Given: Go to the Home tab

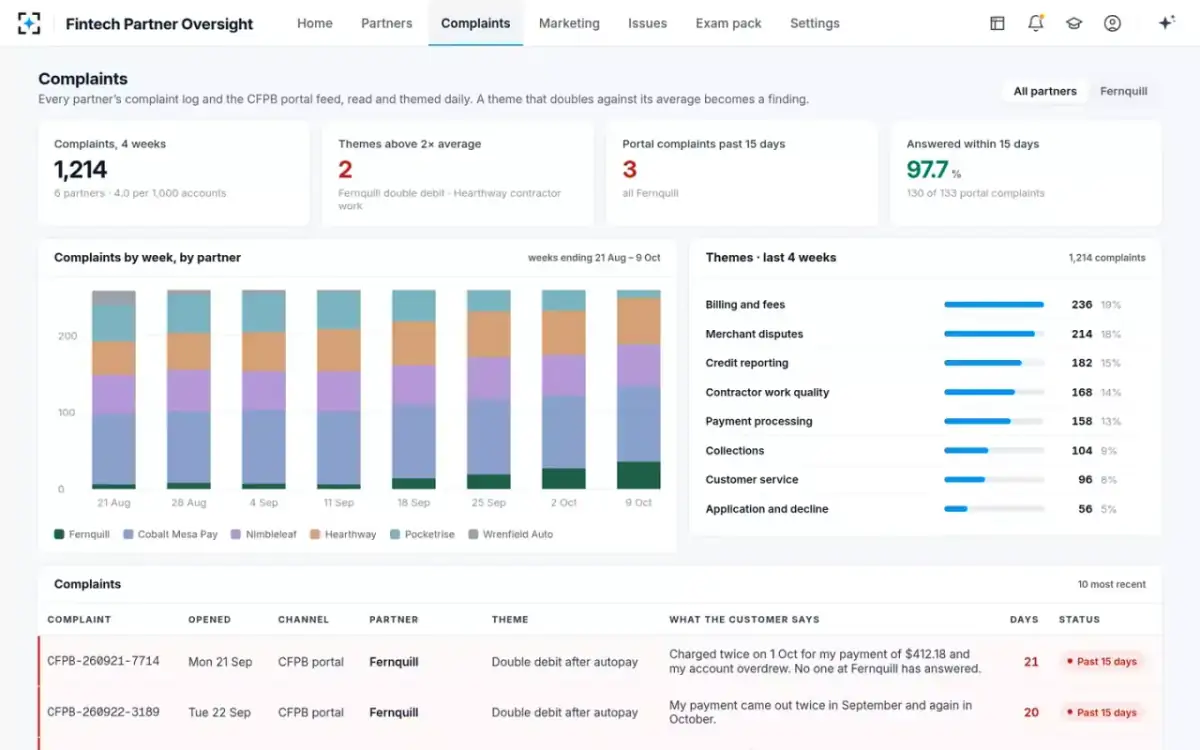Looking at the screenshot, I should pos(315,23).
